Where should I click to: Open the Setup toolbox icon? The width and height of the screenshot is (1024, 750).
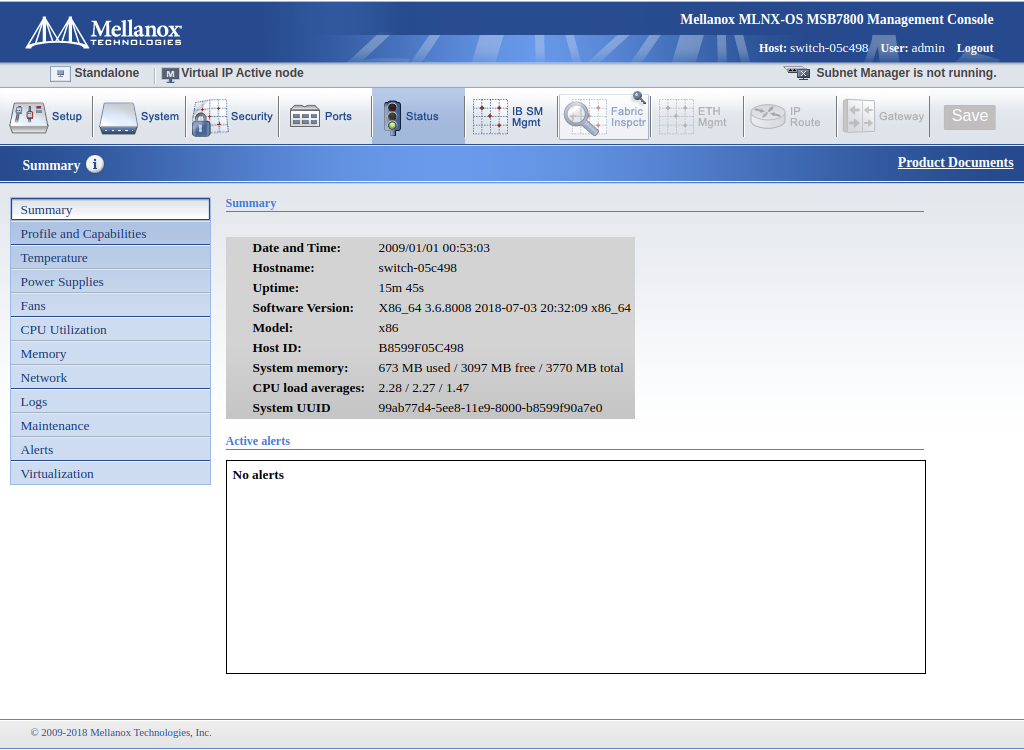pos(28,118)
